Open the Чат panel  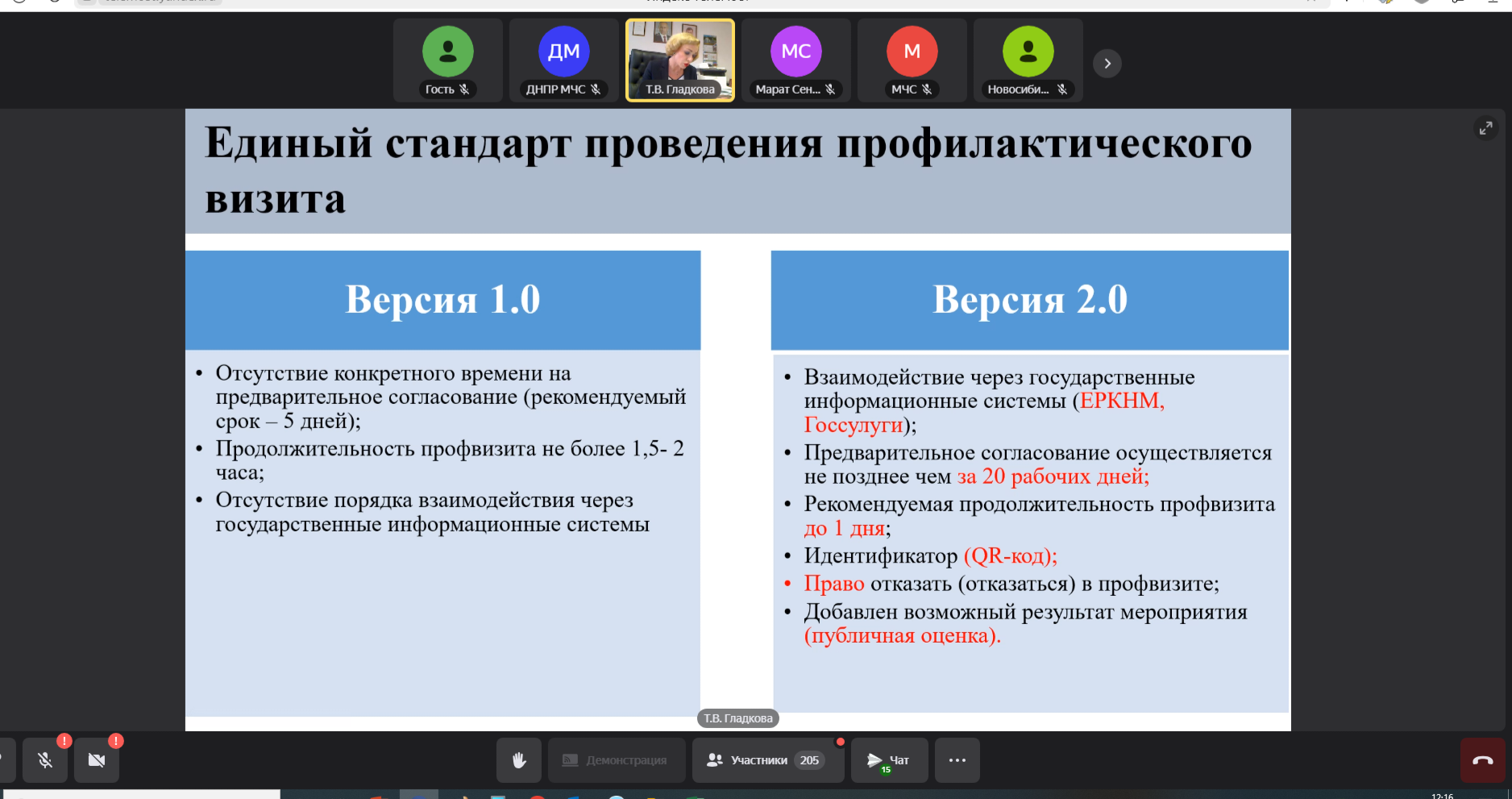click(890, 760)
